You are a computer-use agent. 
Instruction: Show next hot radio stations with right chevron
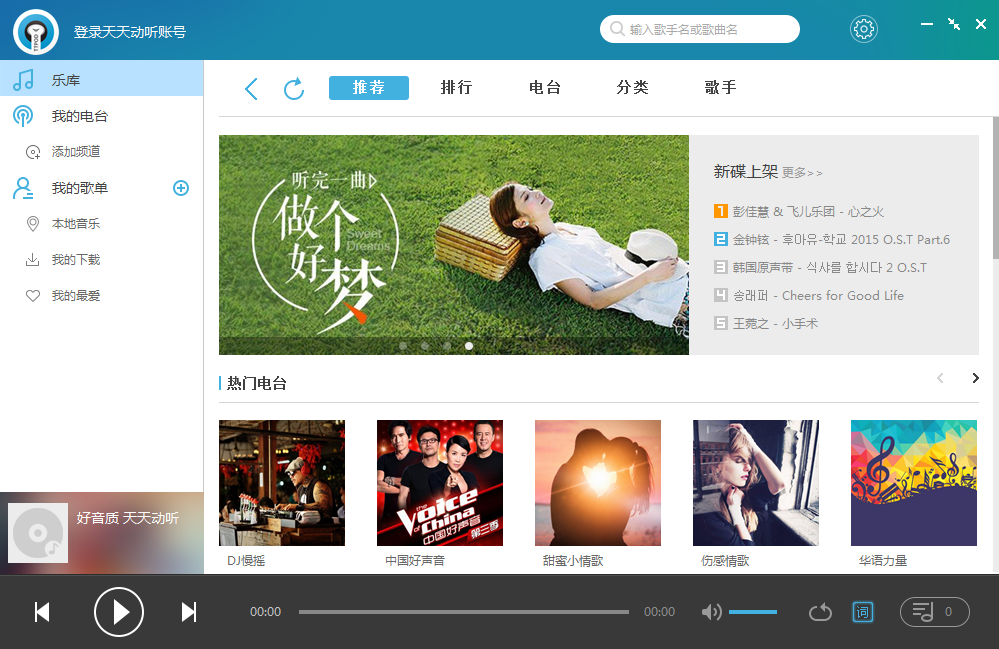pos(975,378)
